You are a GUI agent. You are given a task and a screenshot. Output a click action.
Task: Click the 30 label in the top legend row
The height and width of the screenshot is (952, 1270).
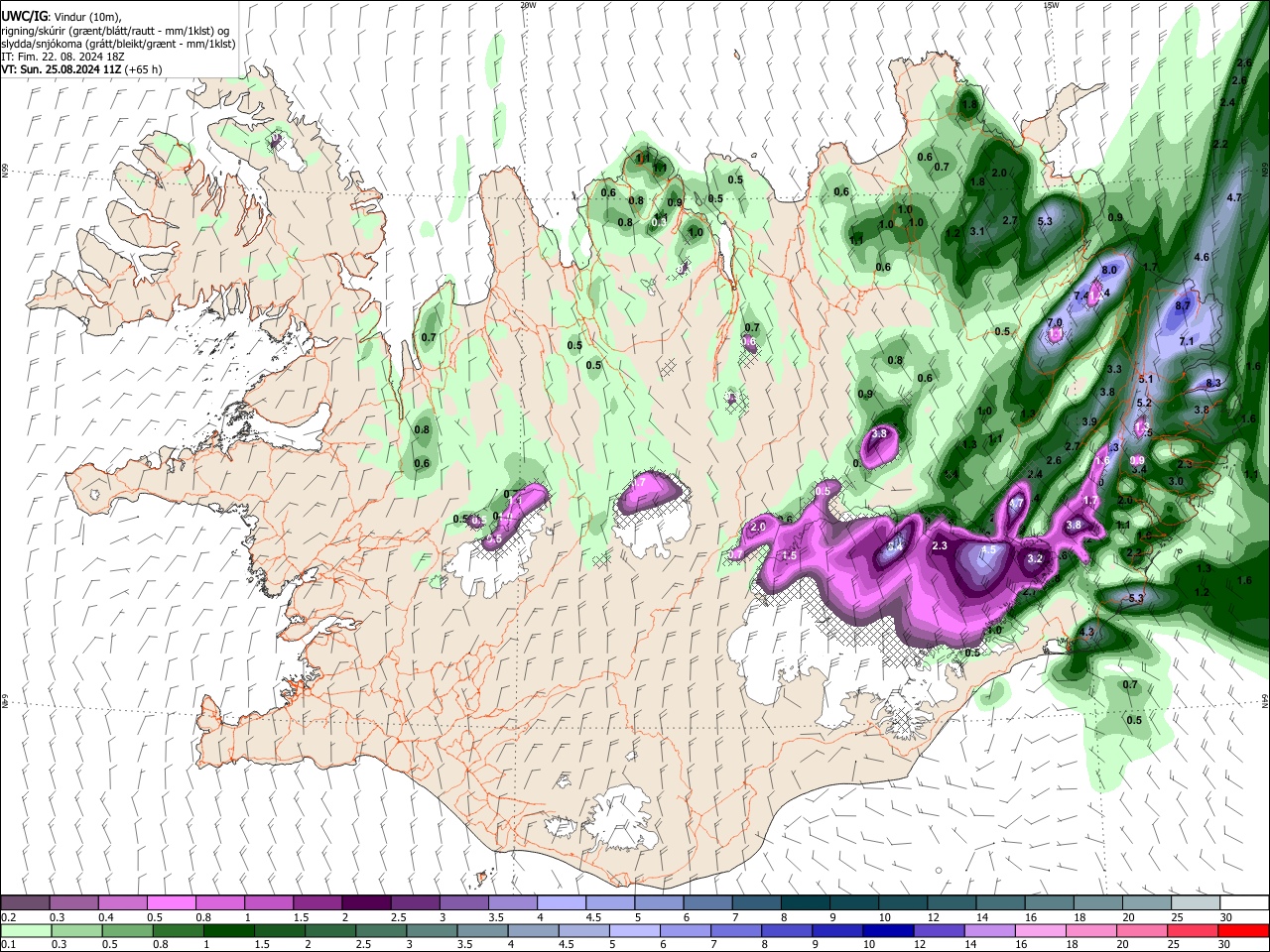[x=1226, y=917]
